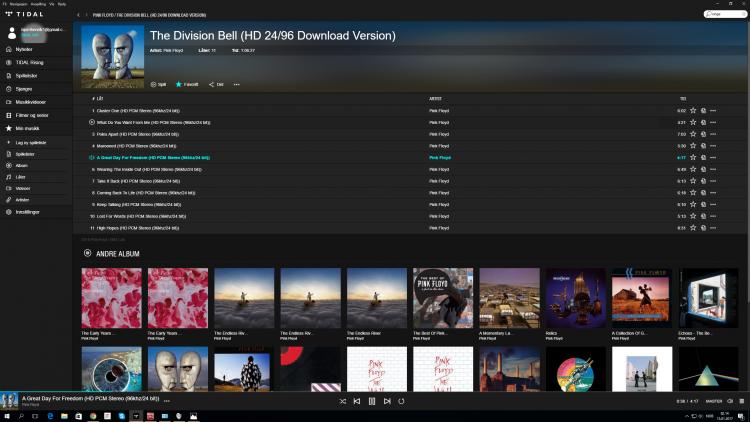Favorite the Cluster One track star
The image size is (750, 422).
[x=693, y=110]
